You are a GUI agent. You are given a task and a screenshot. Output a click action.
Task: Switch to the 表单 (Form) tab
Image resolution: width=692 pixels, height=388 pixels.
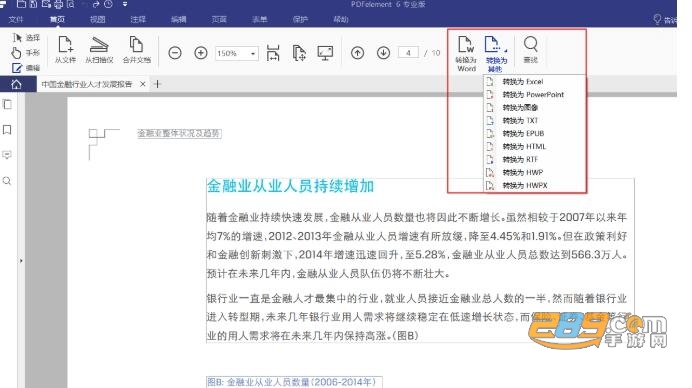click(260, 19)
